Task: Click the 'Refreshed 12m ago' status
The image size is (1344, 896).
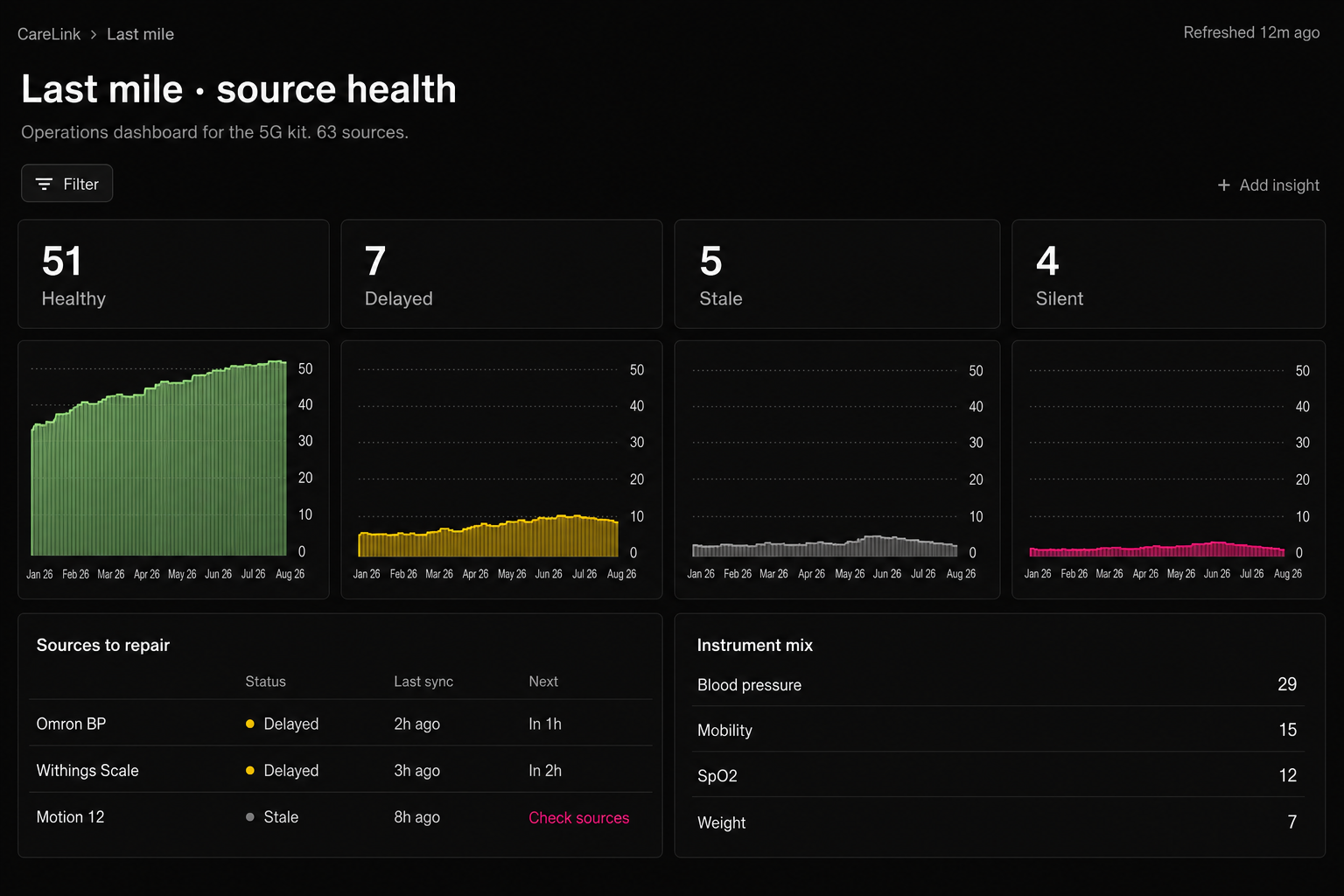Action: 1251,32
